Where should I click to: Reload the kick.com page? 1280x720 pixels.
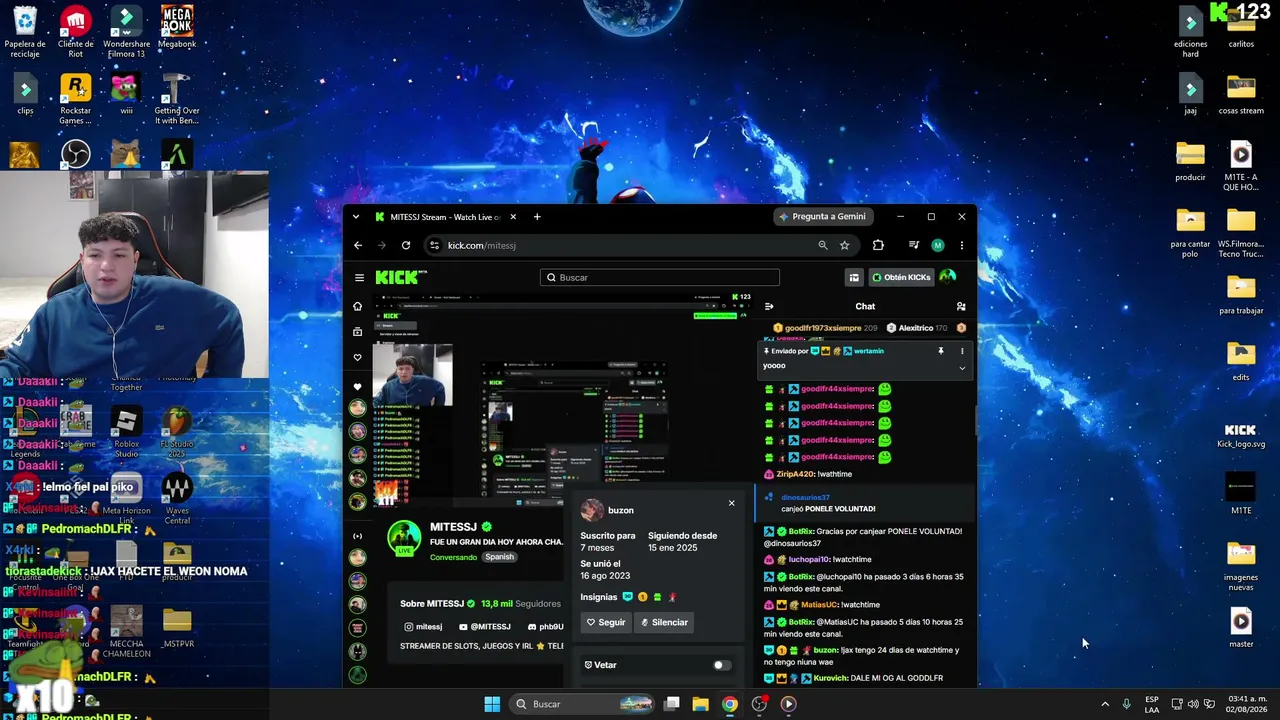pyautogui.click(x=406, y=245)
